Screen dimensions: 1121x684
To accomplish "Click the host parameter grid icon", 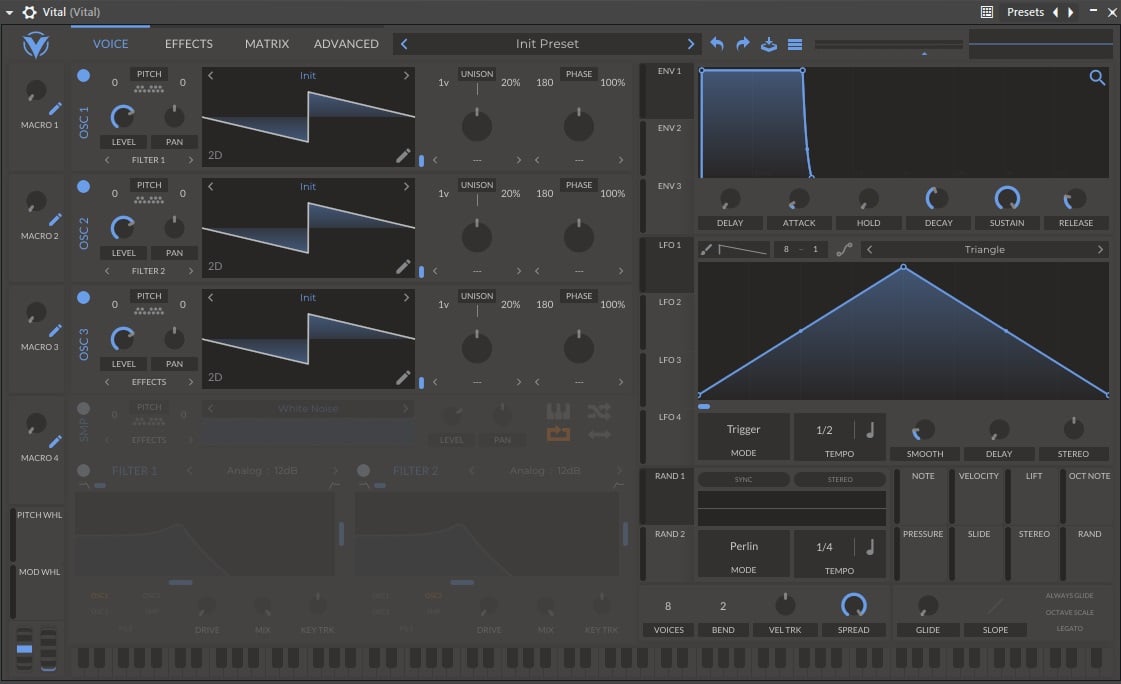I will 987,11.
